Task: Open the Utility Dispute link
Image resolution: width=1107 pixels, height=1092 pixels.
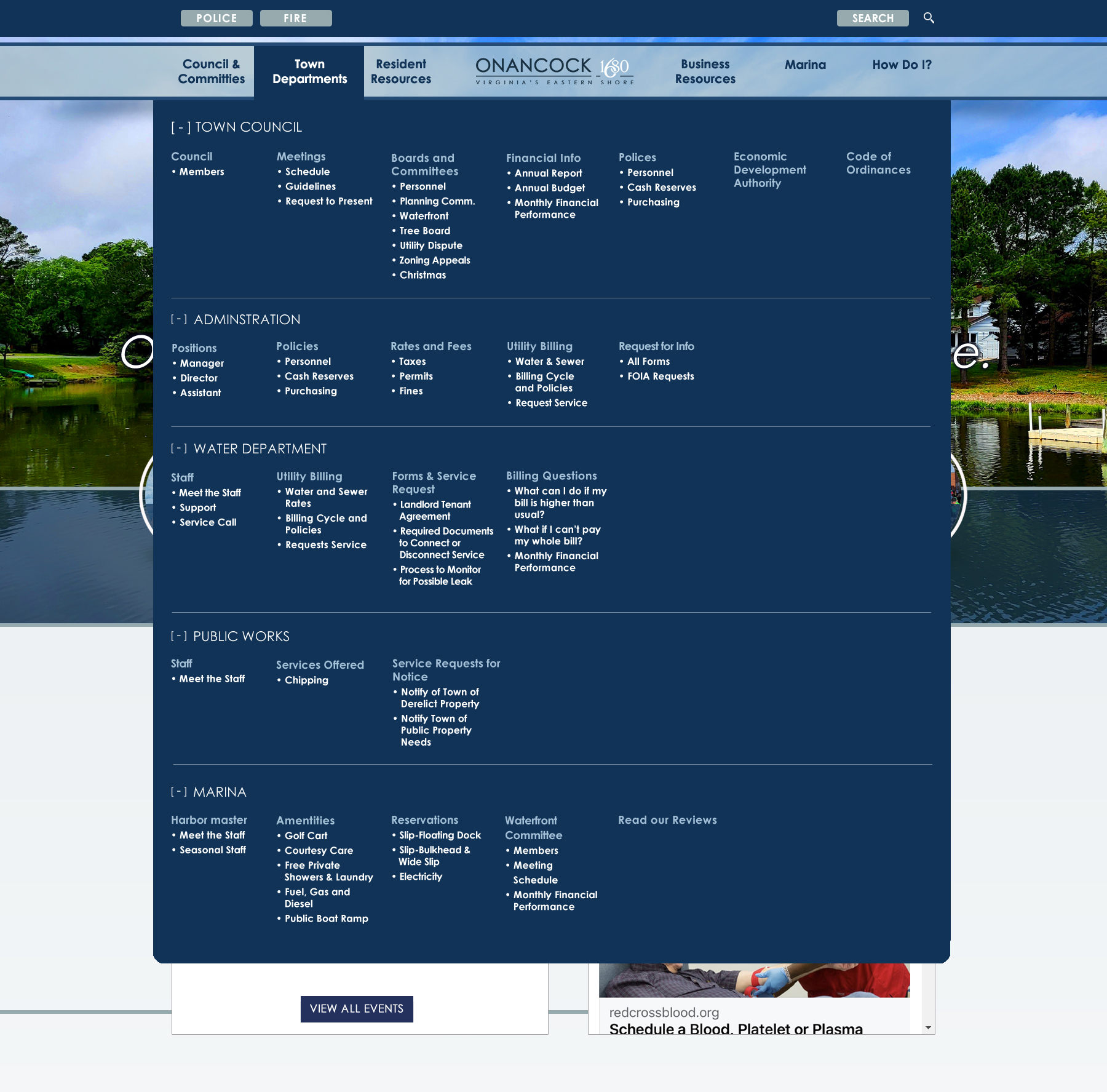Action: click(431, 245)
